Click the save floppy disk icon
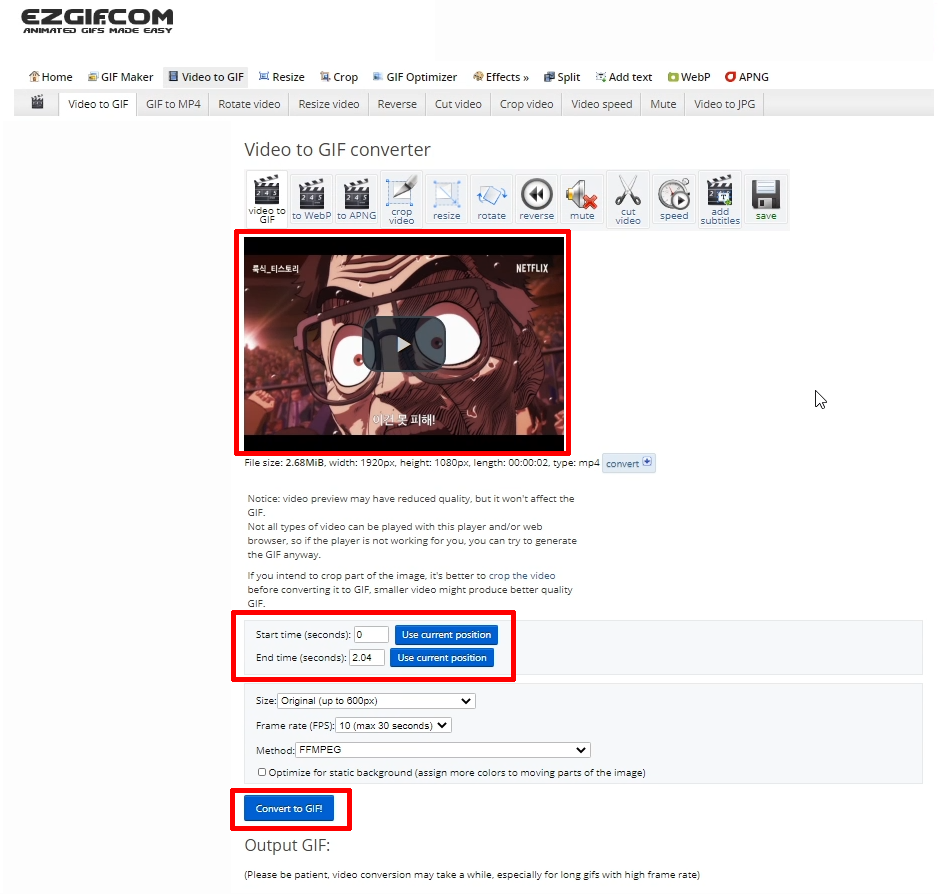 tap(766, 200)
